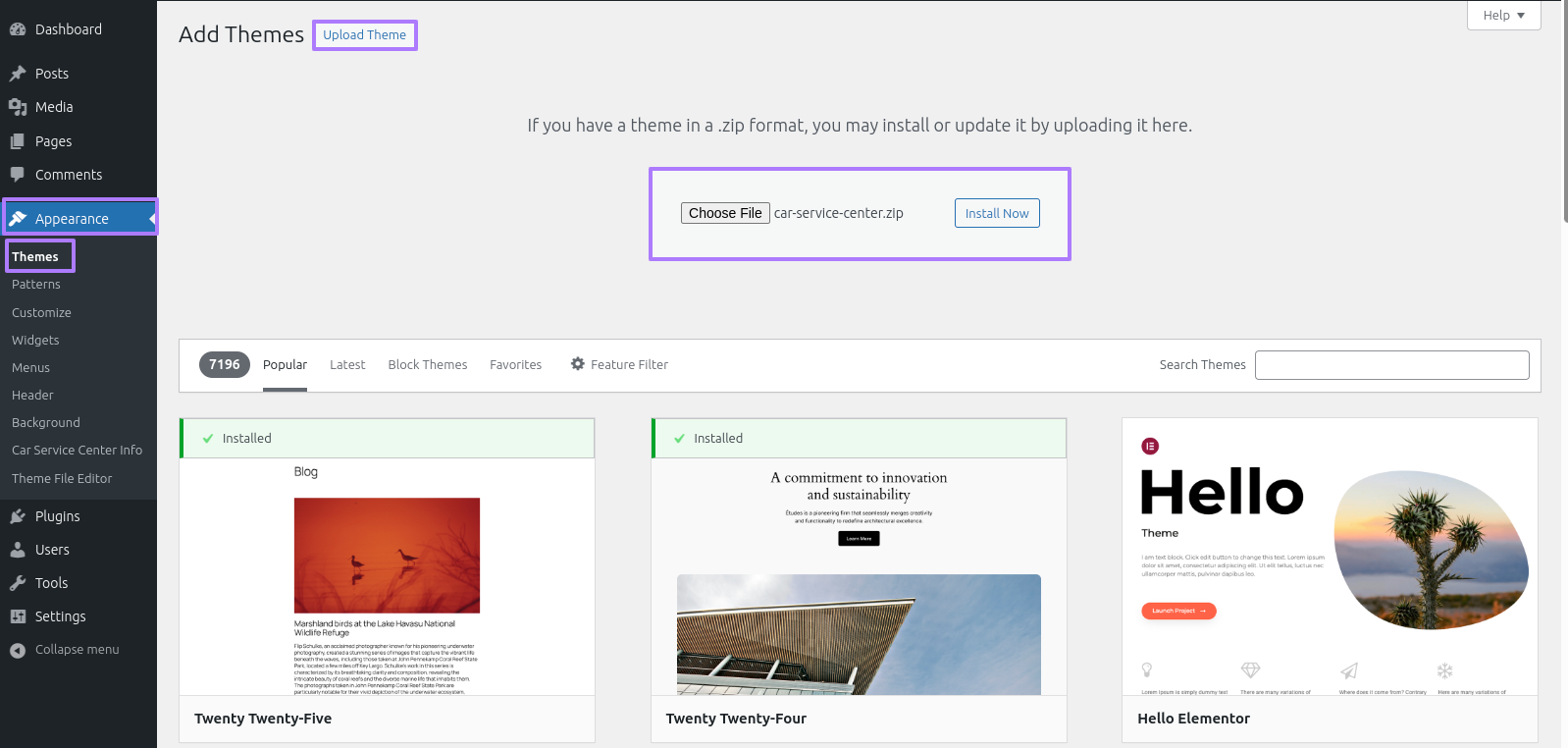This screenshot has width=1568, height=748.
Task: Click the Hello Elementor theme name
Action: coord(1193,719)
